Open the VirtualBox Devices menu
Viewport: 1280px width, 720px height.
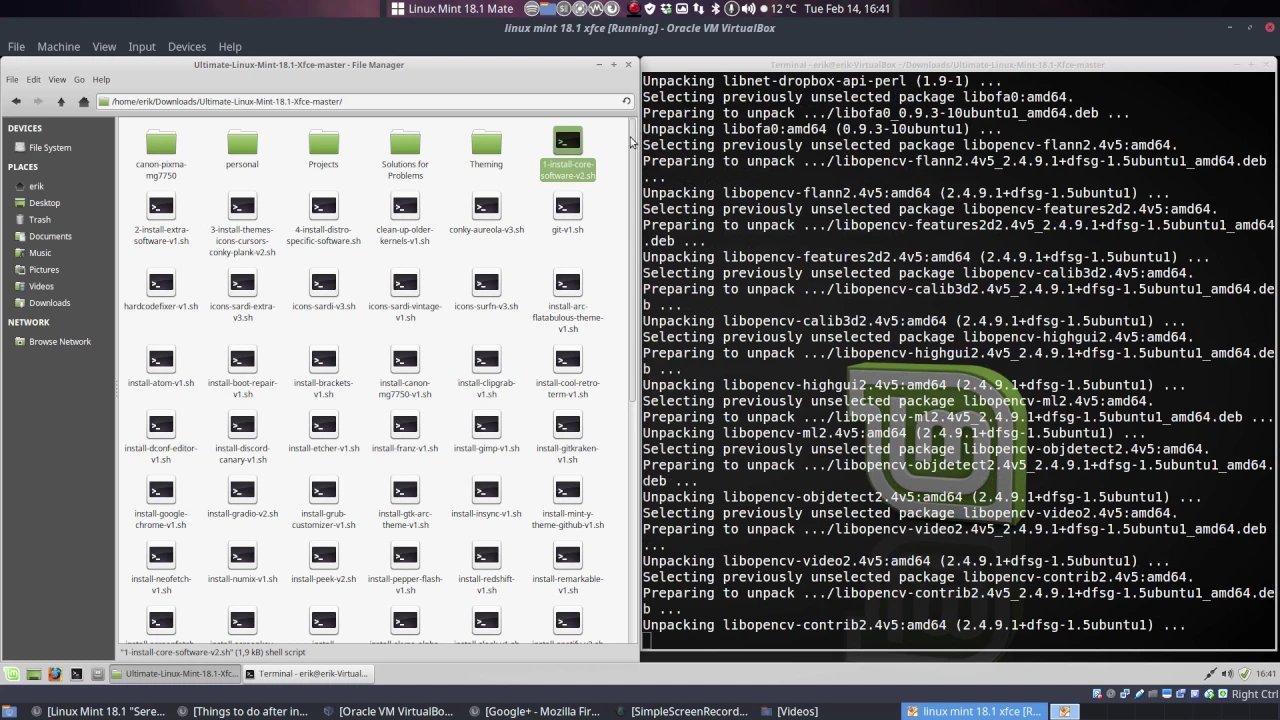click(x=186, y=47)
